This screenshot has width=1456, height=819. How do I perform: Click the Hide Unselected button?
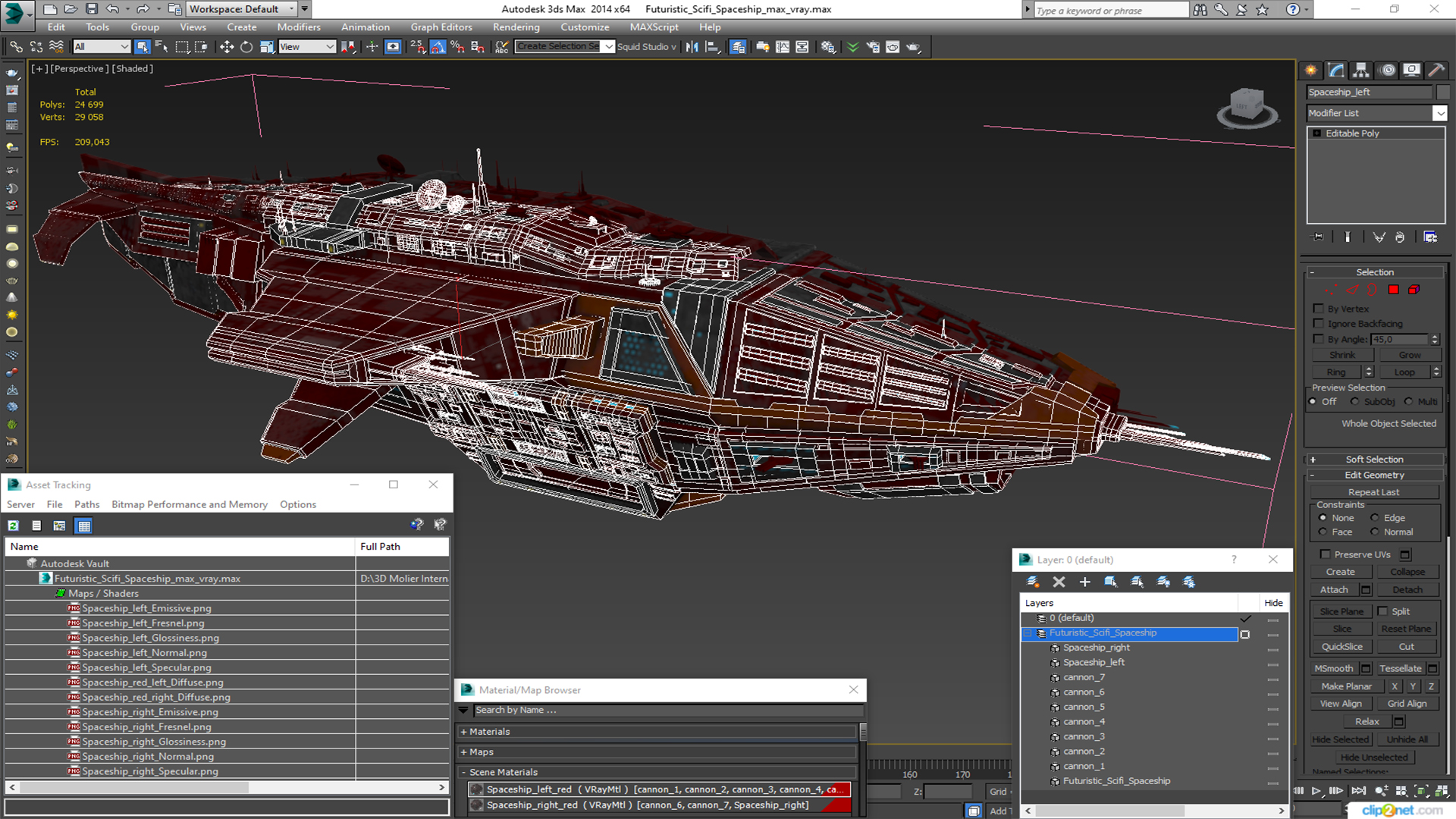click(x=1373, y=758)
